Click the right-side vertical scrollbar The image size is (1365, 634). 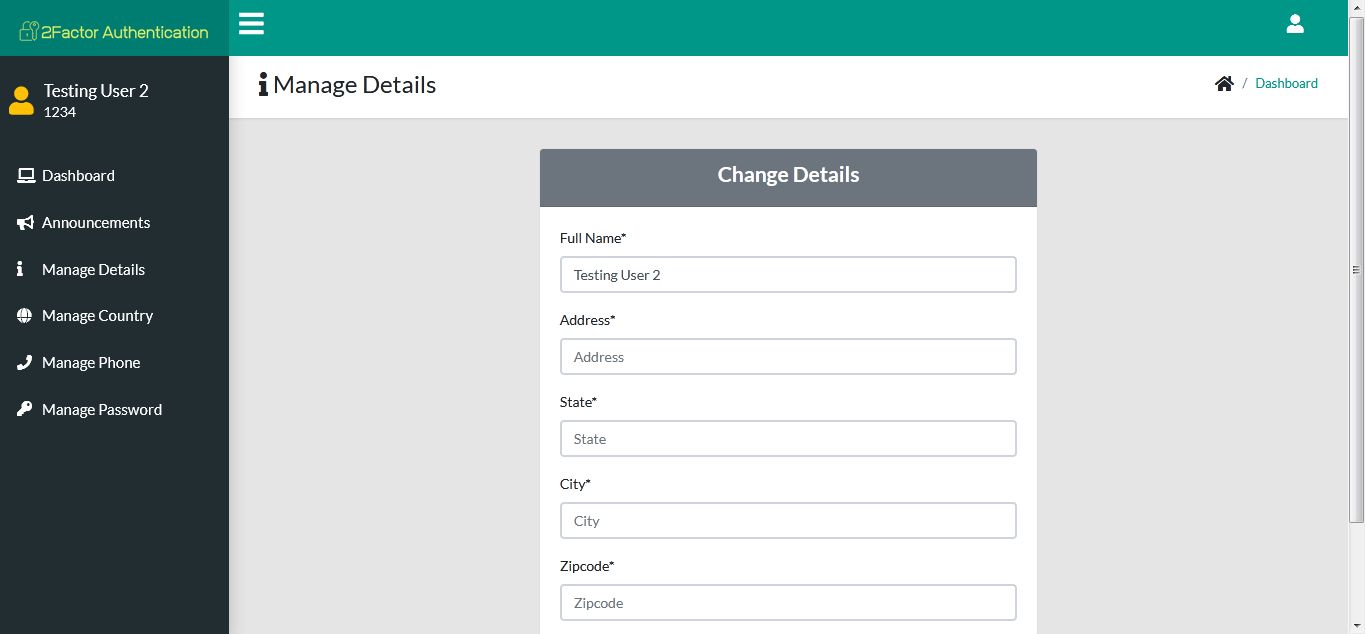pos(1358,270)
